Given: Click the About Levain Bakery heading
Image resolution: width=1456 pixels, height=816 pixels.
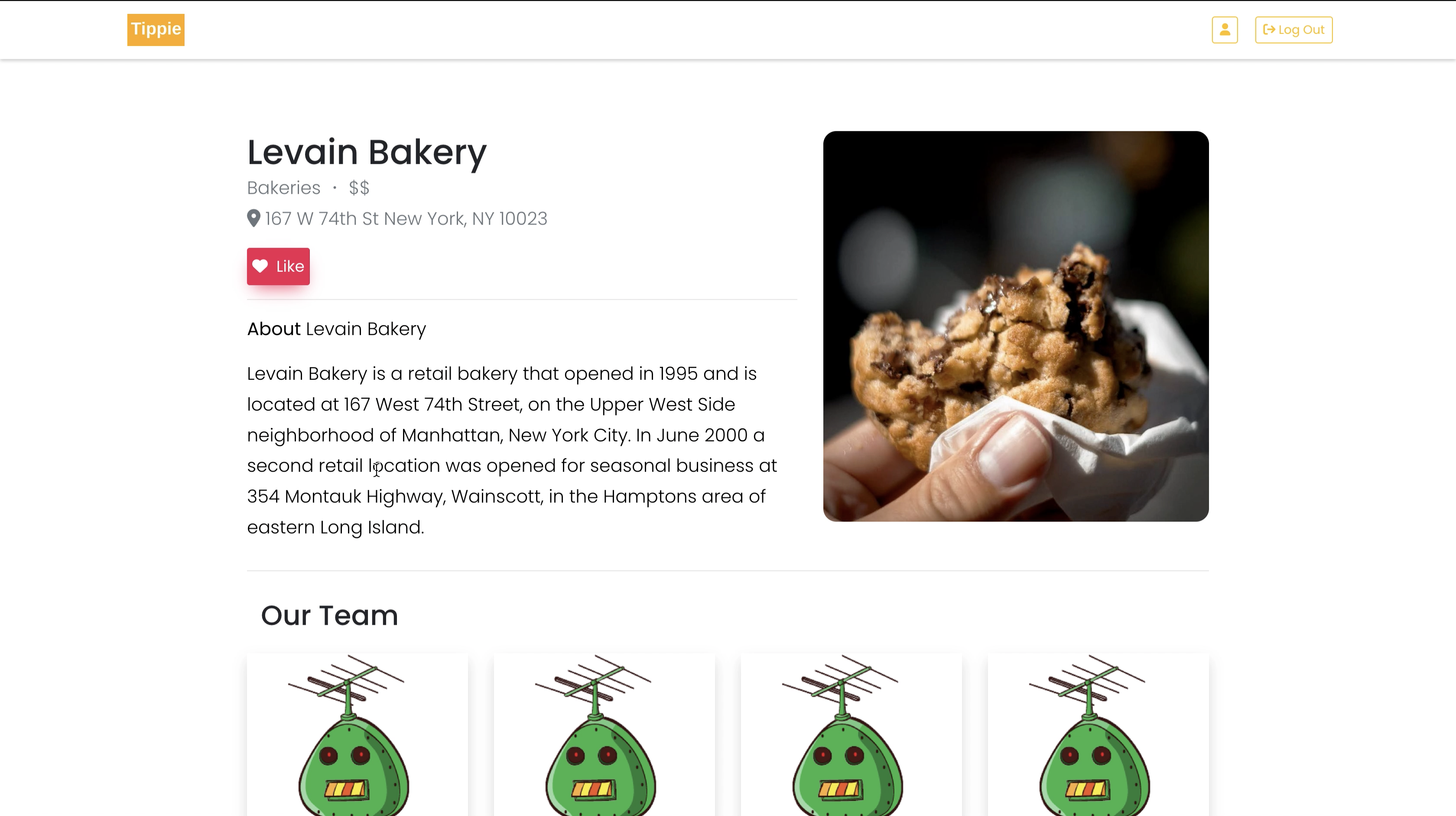Looking at the screenshot, I should (336, 329).
